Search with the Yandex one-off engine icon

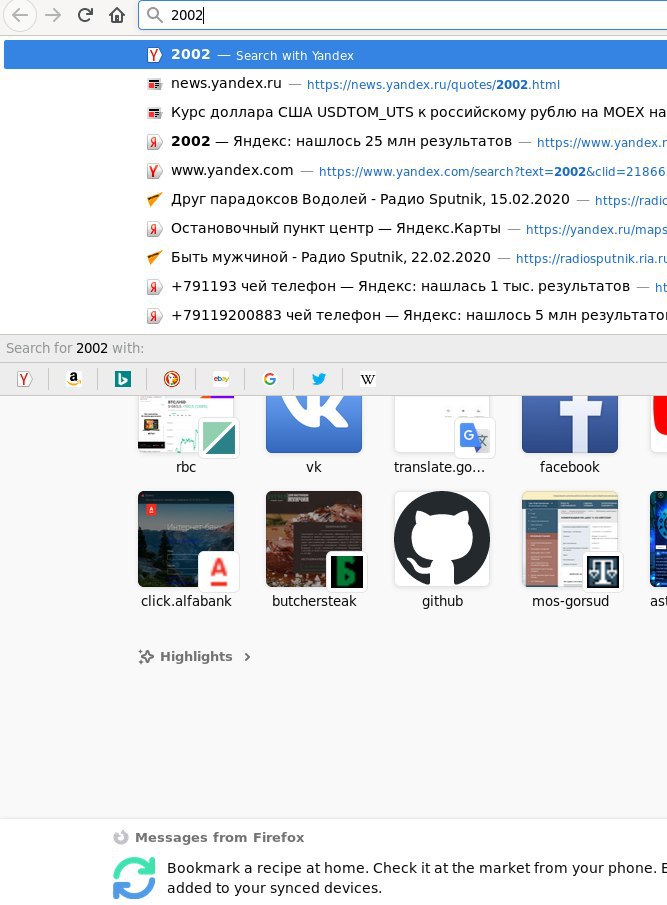(x=24, y=379)
